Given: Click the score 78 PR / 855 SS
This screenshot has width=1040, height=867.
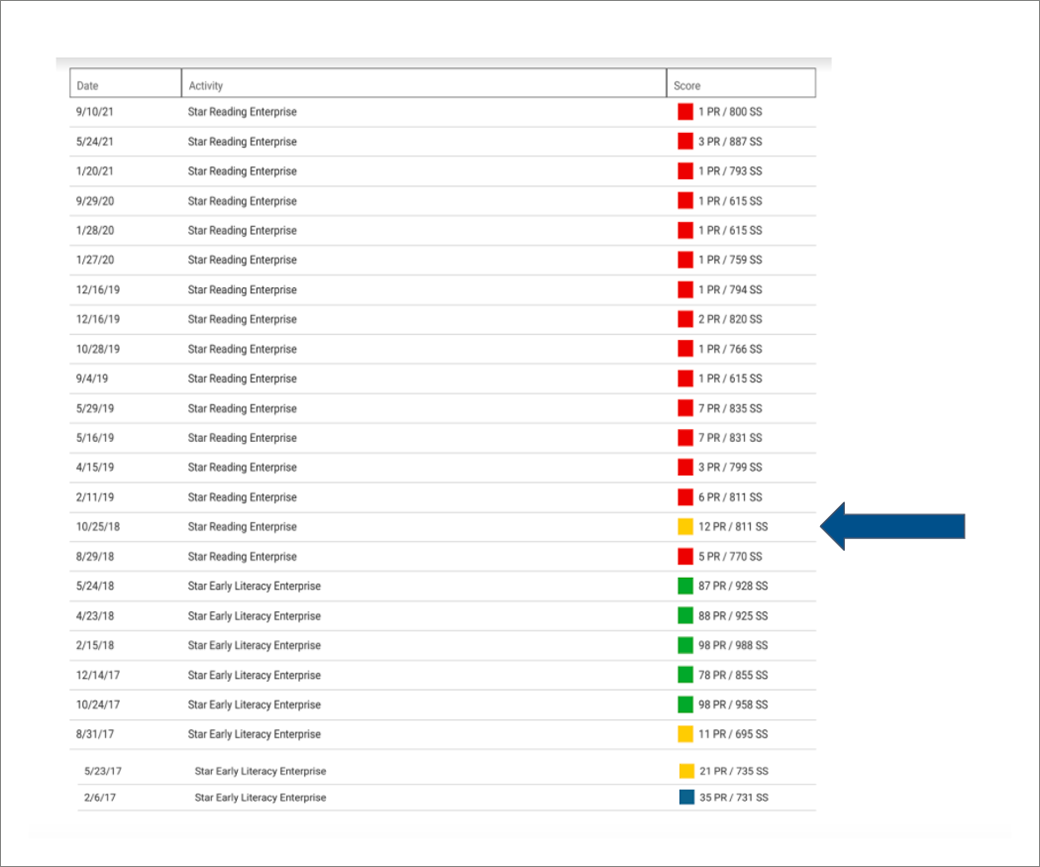Looking at the screenshot, I should [x=733, y=675].
